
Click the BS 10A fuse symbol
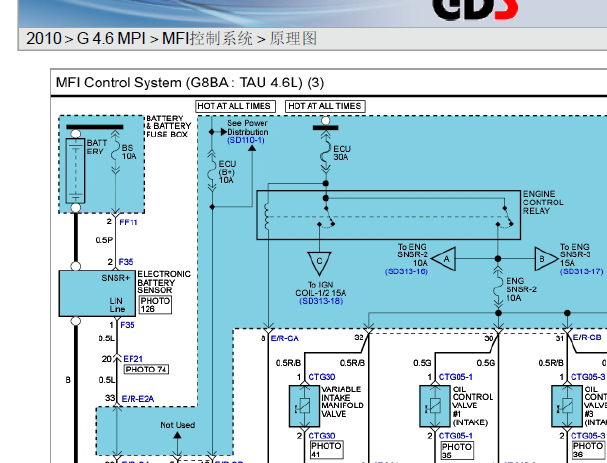pyautogui.click(x=115, y=152)
